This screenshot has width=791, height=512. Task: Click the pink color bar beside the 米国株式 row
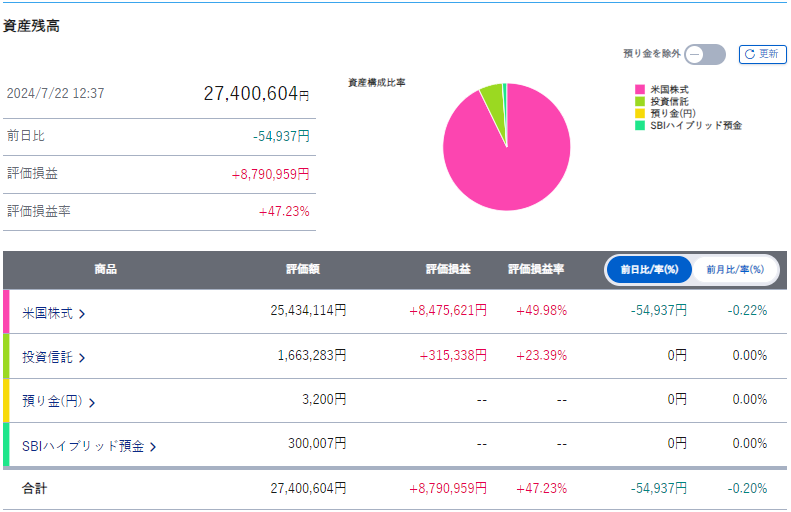(6, 312)
